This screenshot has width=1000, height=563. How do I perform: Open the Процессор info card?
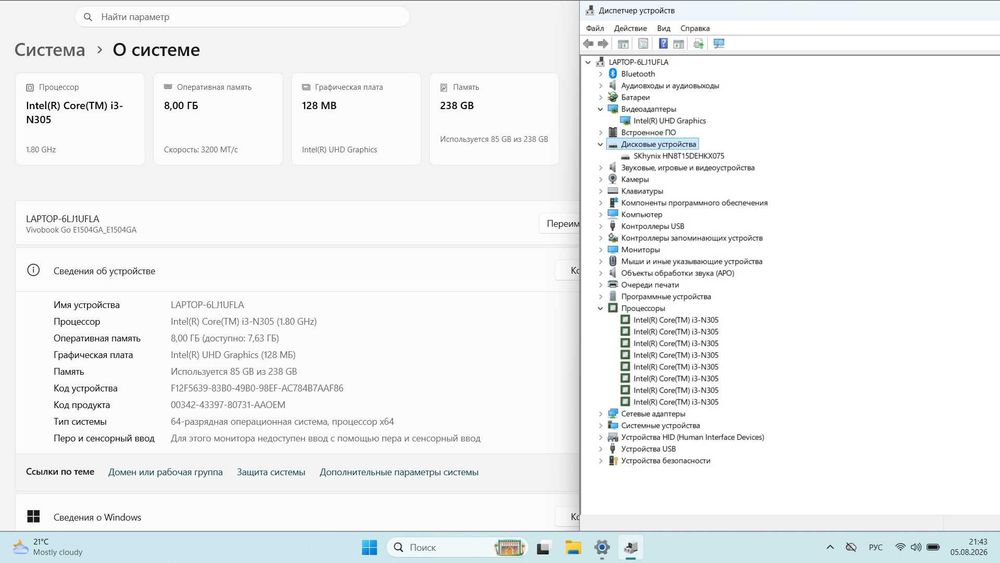(80, 119)
